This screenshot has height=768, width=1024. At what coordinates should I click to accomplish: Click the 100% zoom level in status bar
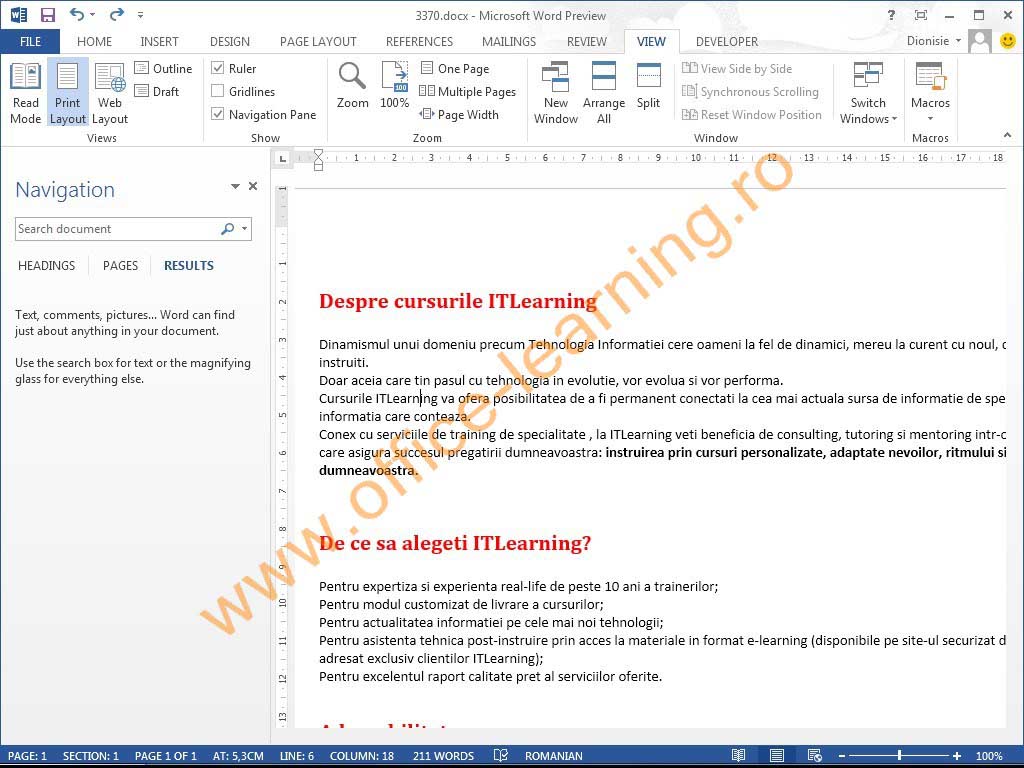click(x=989, y=756)
